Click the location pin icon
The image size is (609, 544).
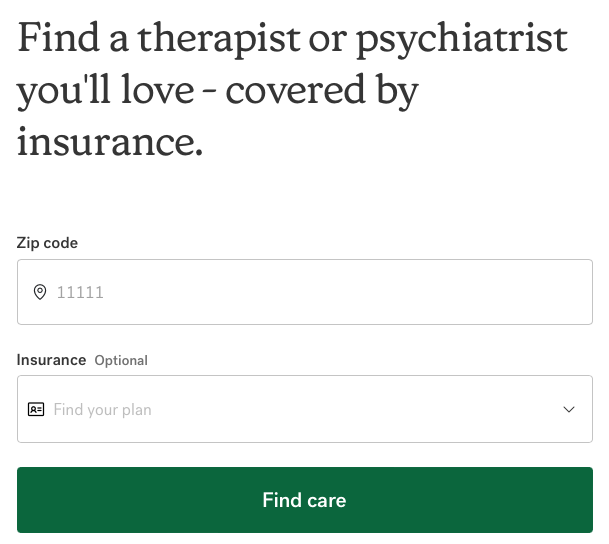click(x=40, y=293)
